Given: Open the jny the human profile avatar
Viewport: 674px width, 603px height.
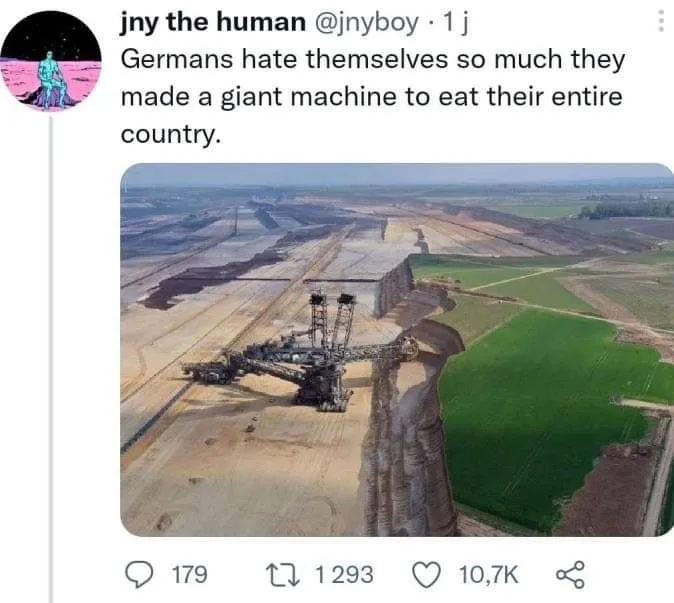Looking at the screenshot, I should pyautogui.click(x=51, y=61).
